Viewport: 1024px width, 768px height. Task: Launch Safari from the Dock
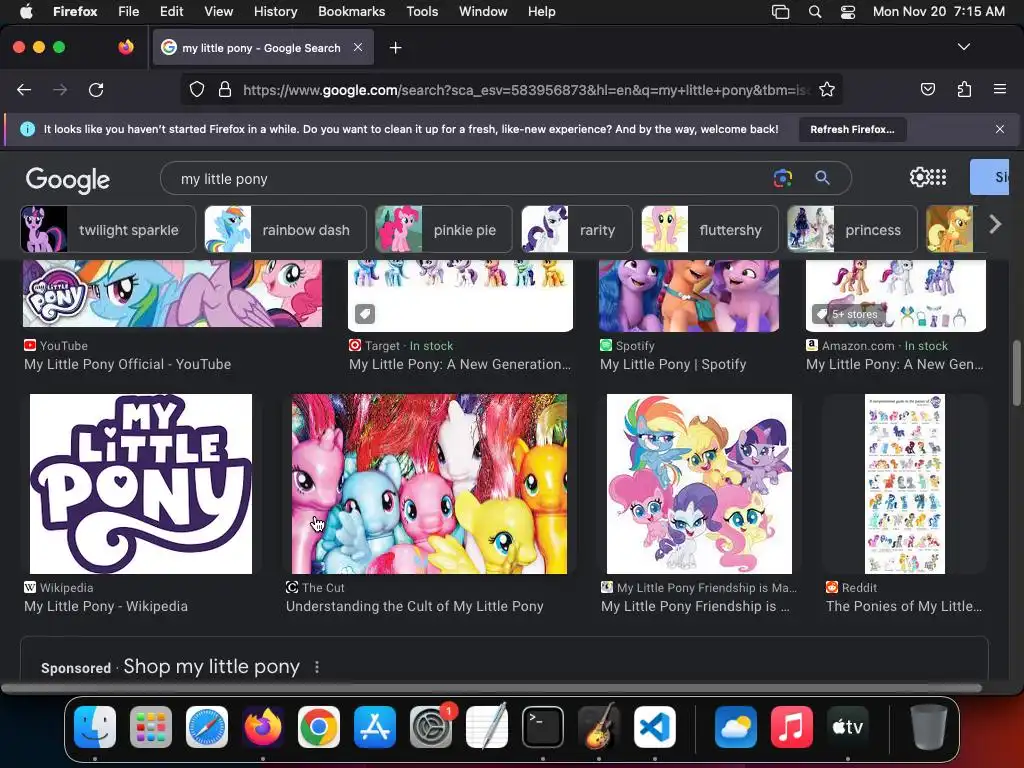coord(207,726)
